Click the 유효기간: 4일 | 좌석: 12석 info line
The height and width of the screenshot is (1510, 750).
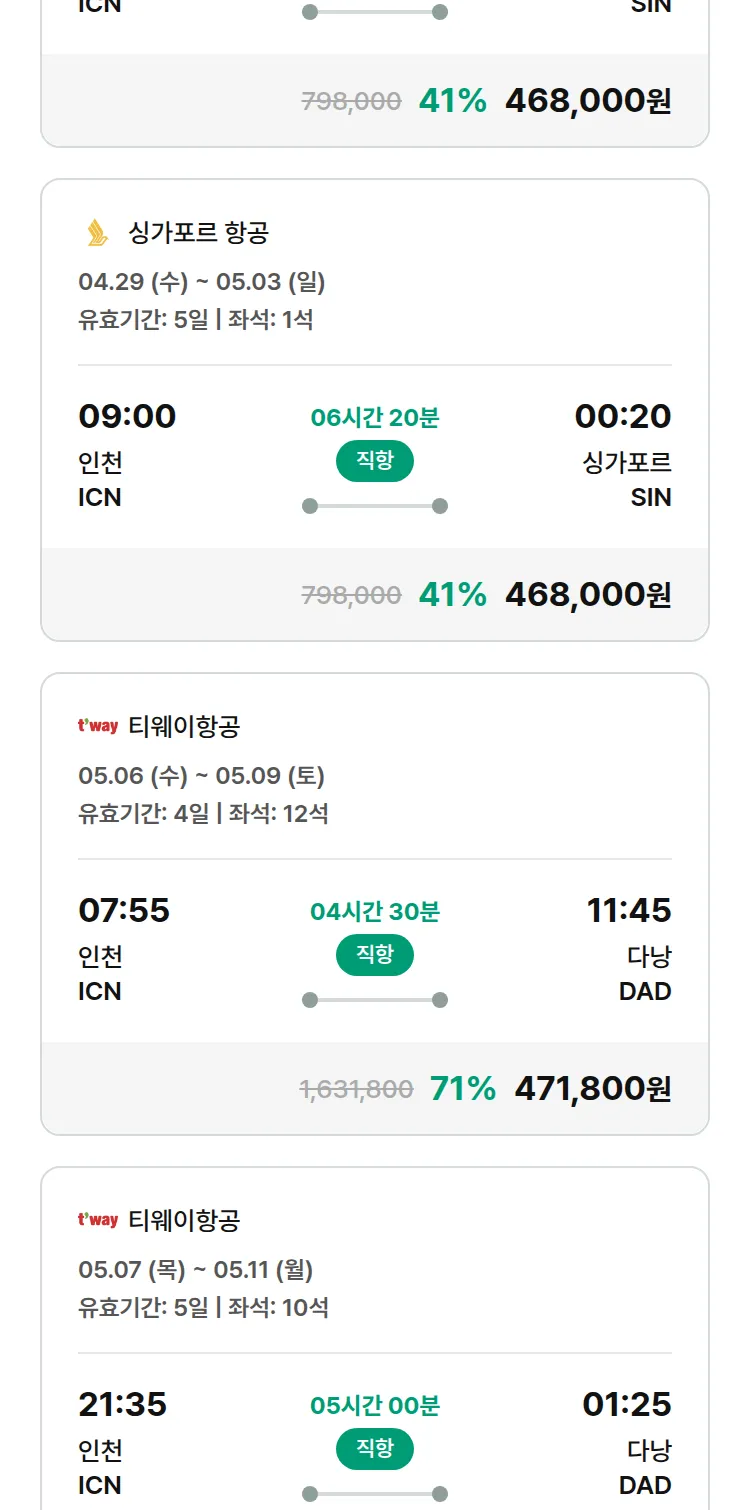(x=203, y=813)
